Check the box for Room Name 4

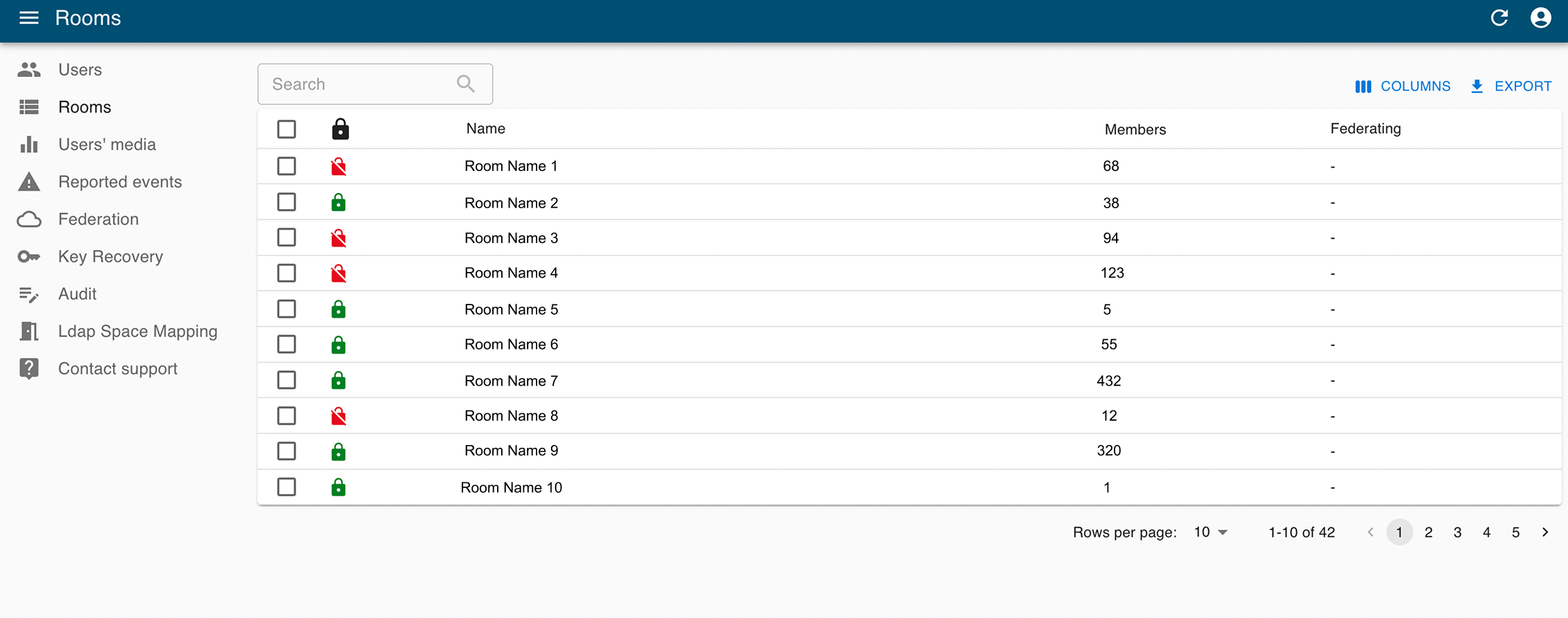[287, 273]
